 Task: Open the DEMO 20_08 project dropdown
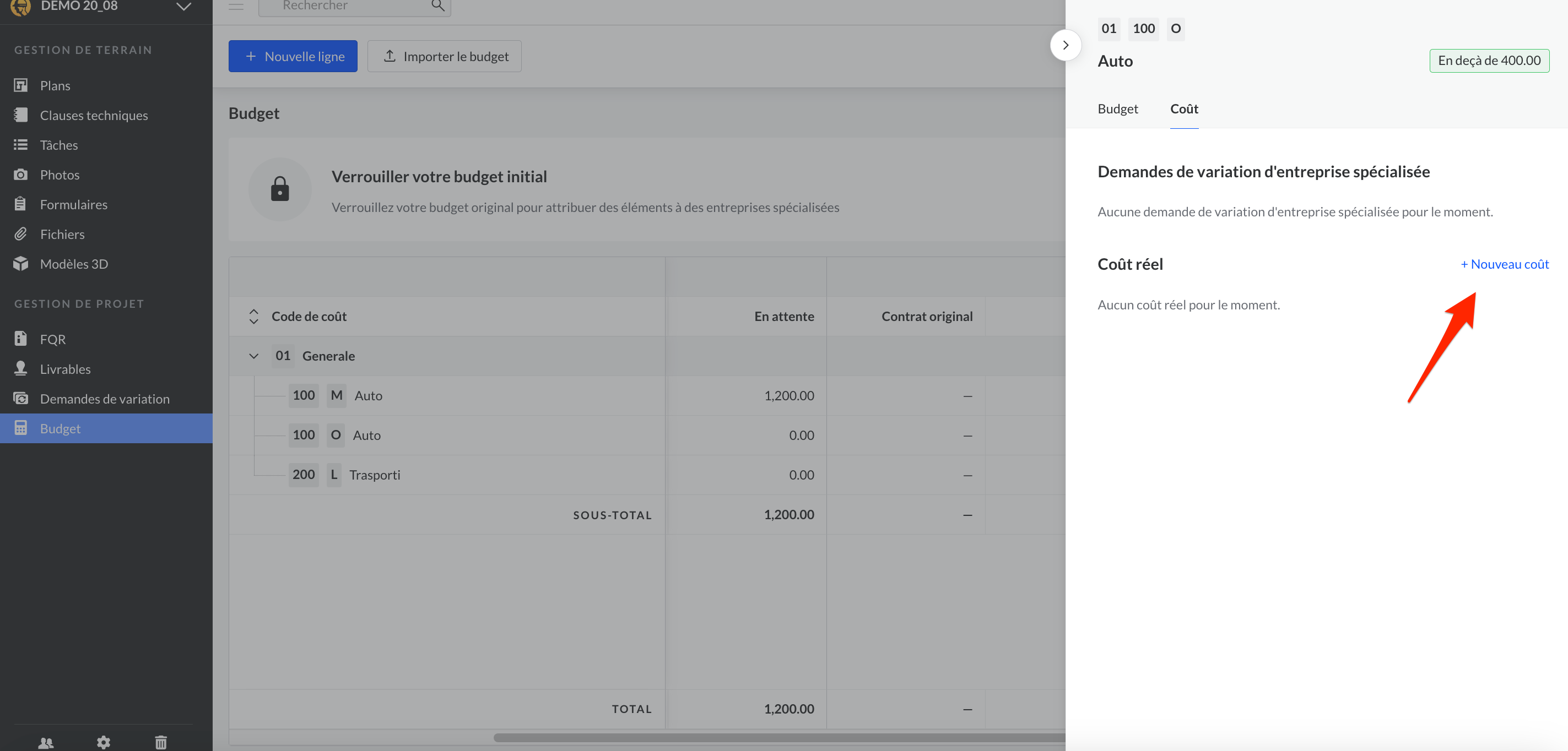pyautogui.click(x=183, y=7)
